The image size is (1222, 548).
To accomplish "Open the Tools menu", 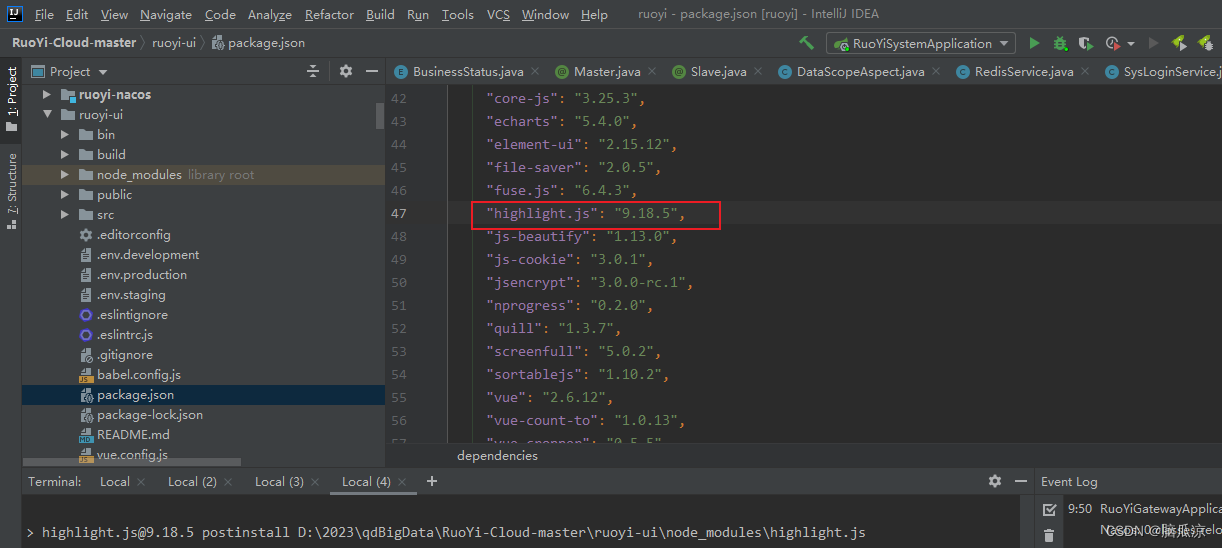I will pos(458,14).
